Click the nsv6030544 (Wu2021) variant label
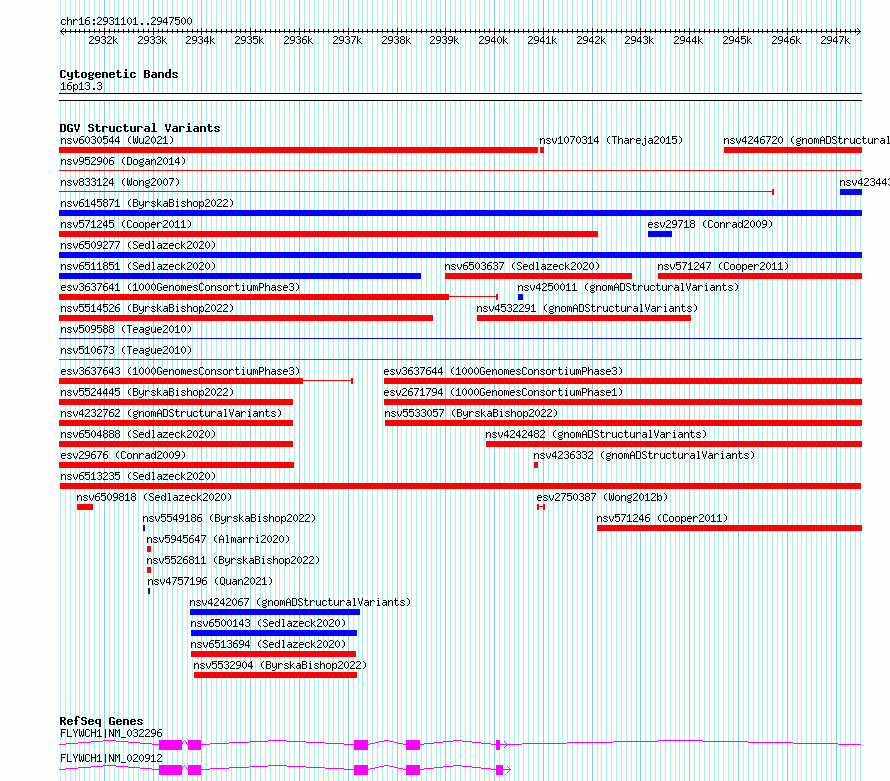This screenshot has width=890, height=781. pos(117,140)
